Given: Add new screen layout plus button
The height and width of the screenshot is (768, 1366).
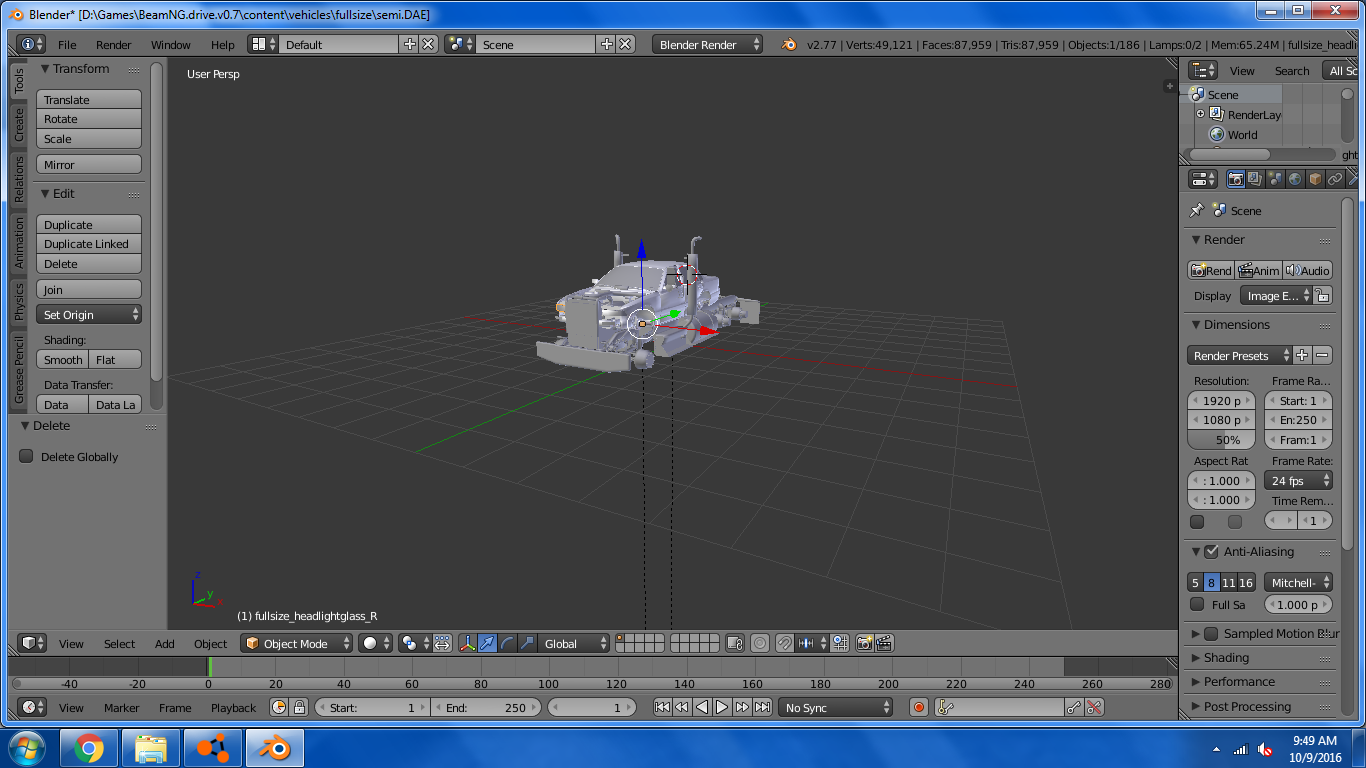Looking at the screenshot, I should (x=409, y=44).
